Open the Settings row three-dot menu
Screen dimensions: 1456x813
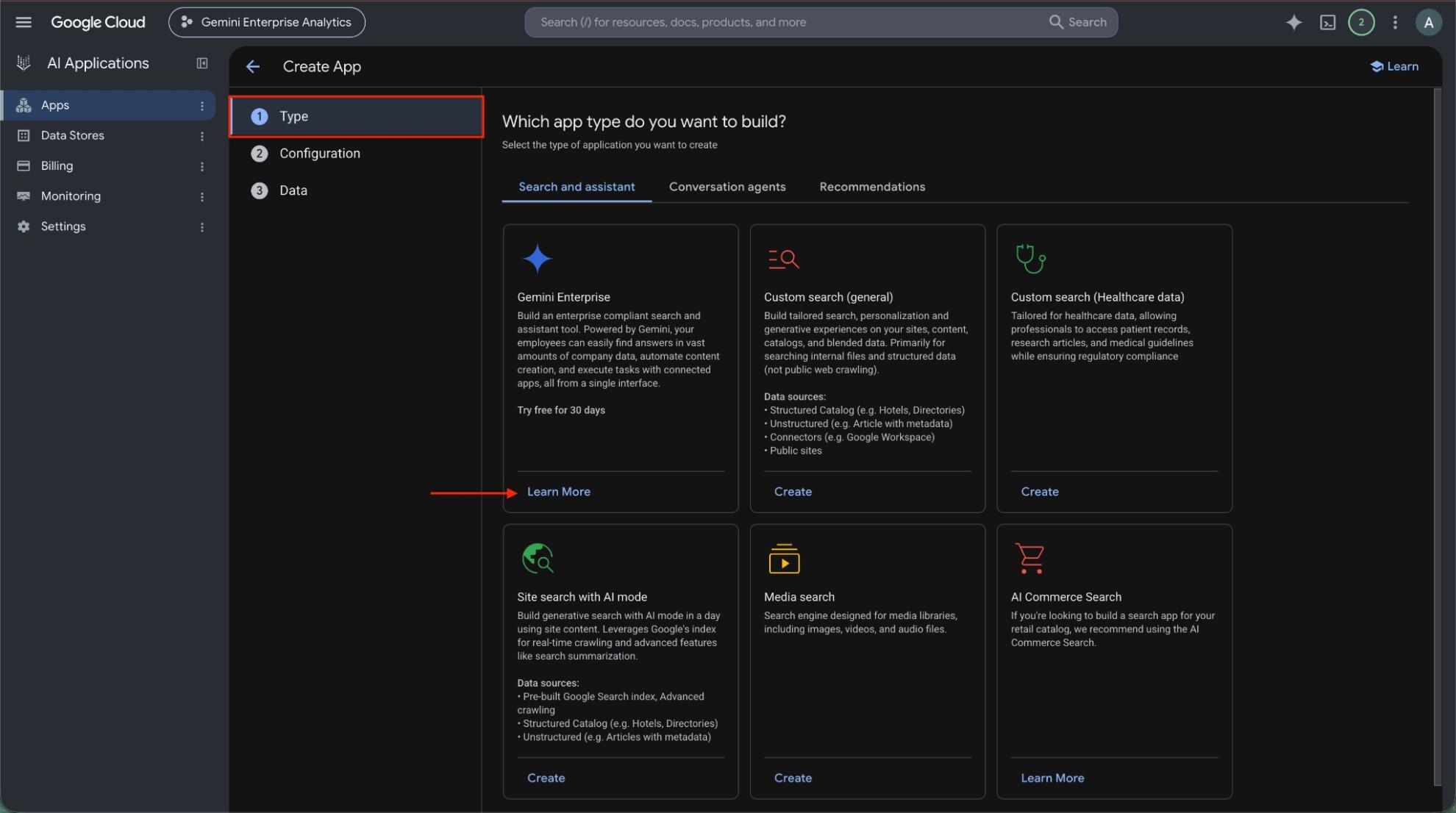[x=202, y=227]
